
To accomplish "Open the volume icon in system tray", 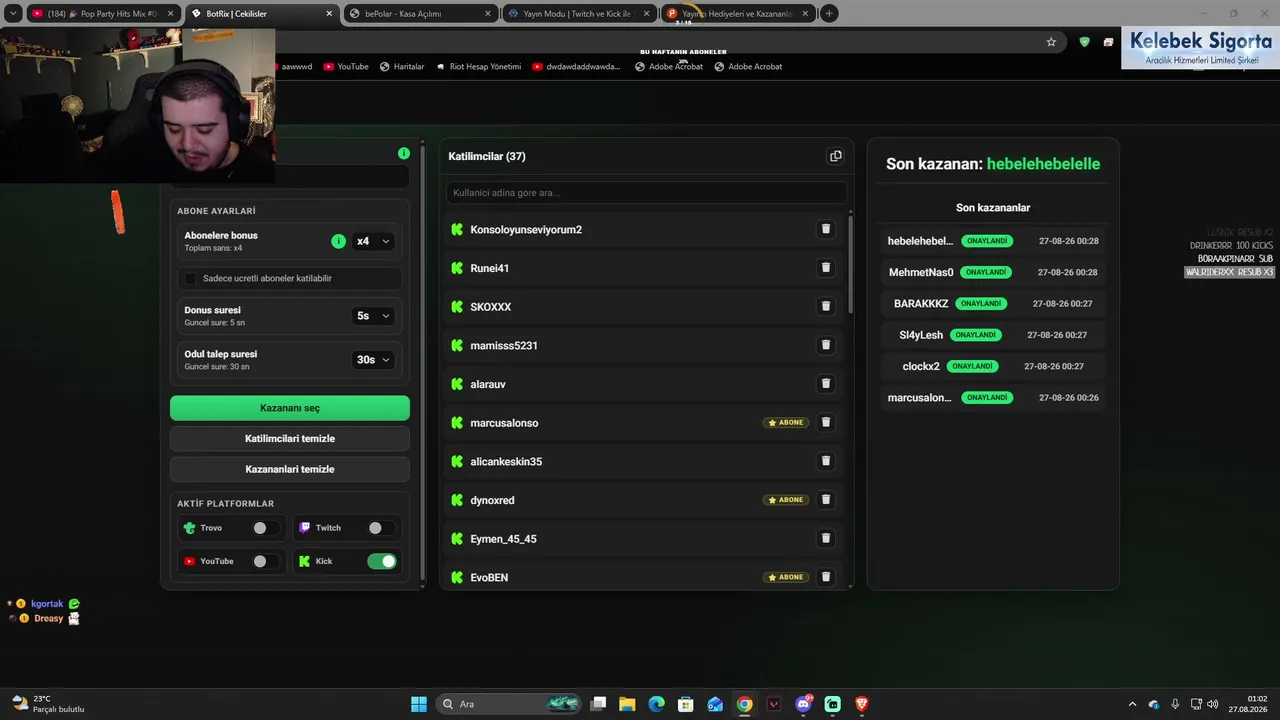I will [x=1212, y=704].
